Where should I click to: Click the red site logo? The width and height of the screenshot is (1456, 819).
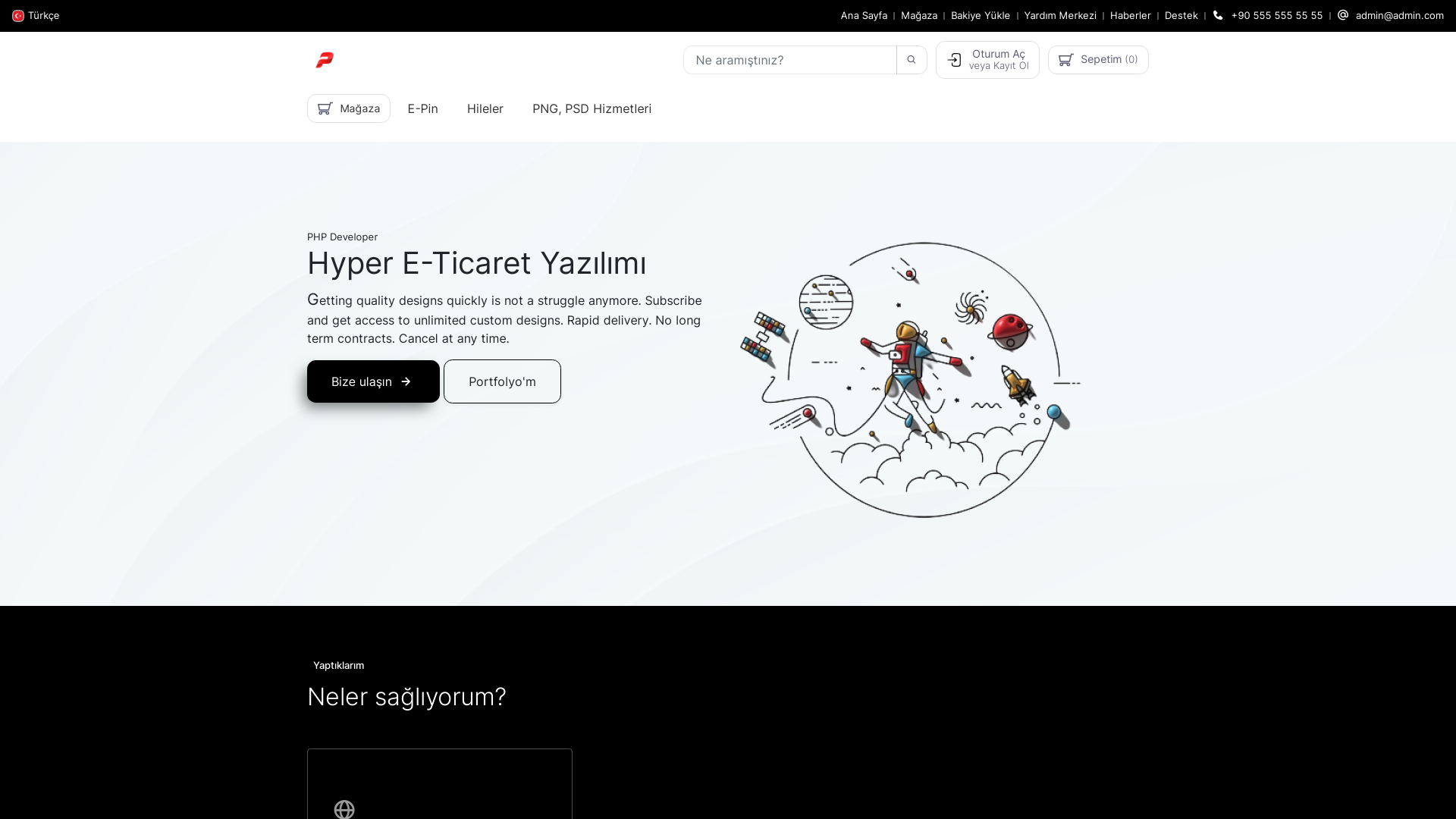point(325,60)
